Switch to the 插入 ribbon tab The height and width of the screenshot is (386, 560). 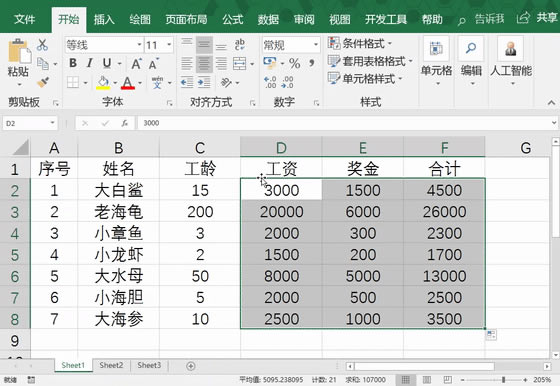pos(104,19)
